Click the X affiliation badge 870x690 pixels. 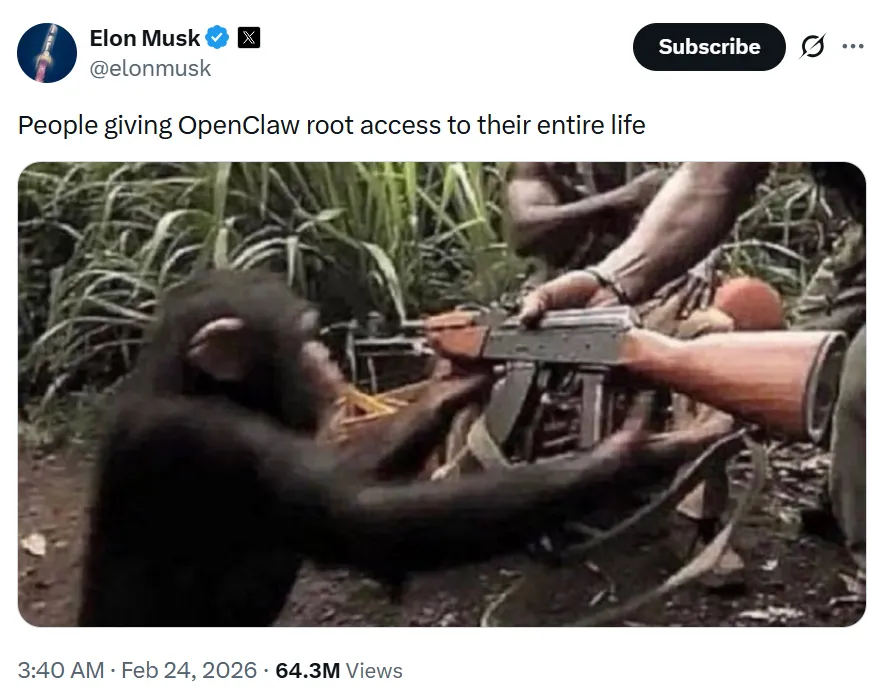pos(249,38)
